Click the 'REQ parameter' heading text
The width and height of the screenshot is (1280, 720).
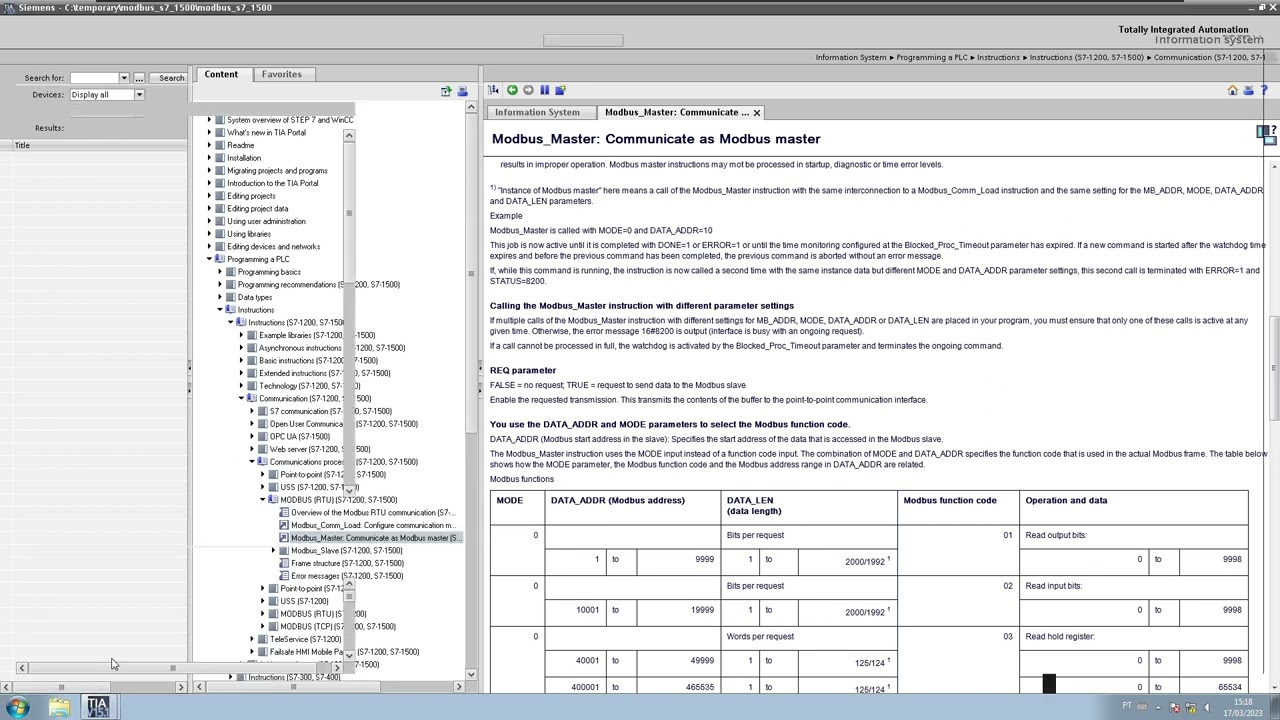[x=523, y=371]
